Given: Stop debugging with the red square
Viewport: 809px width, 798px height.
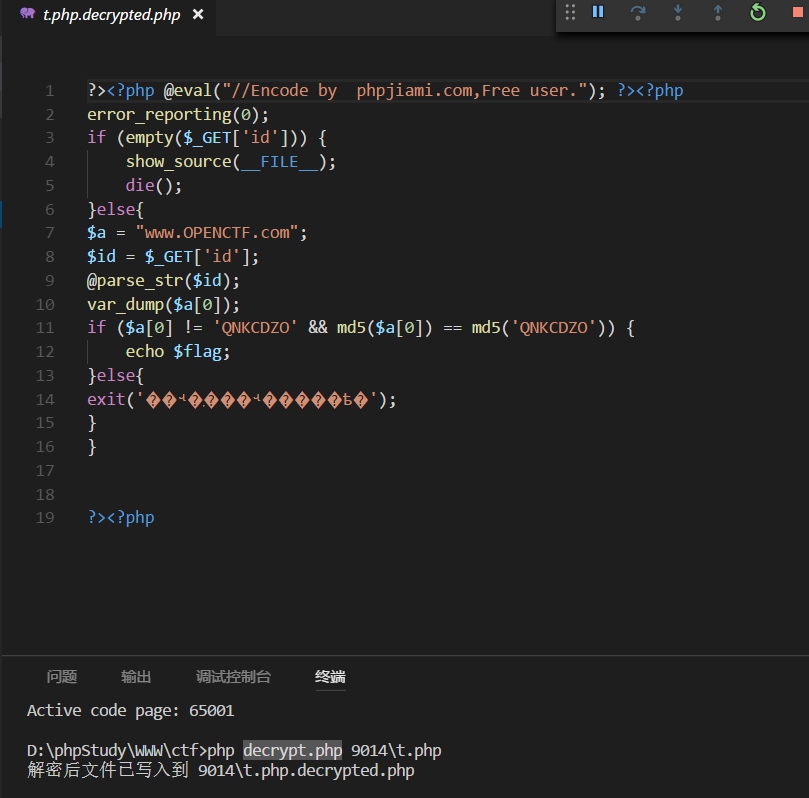Looking at the screenshot, I should (x=798, y=12).
